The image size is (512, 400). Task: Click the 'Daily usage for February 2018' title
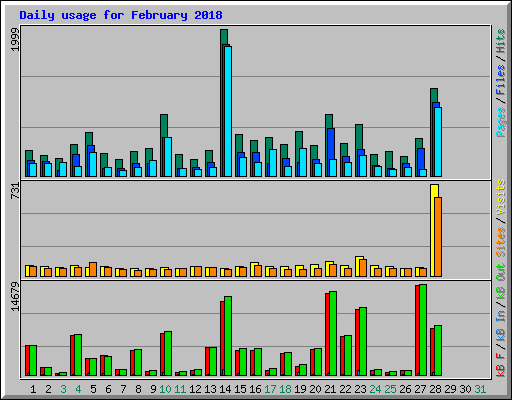click(121, 15)
